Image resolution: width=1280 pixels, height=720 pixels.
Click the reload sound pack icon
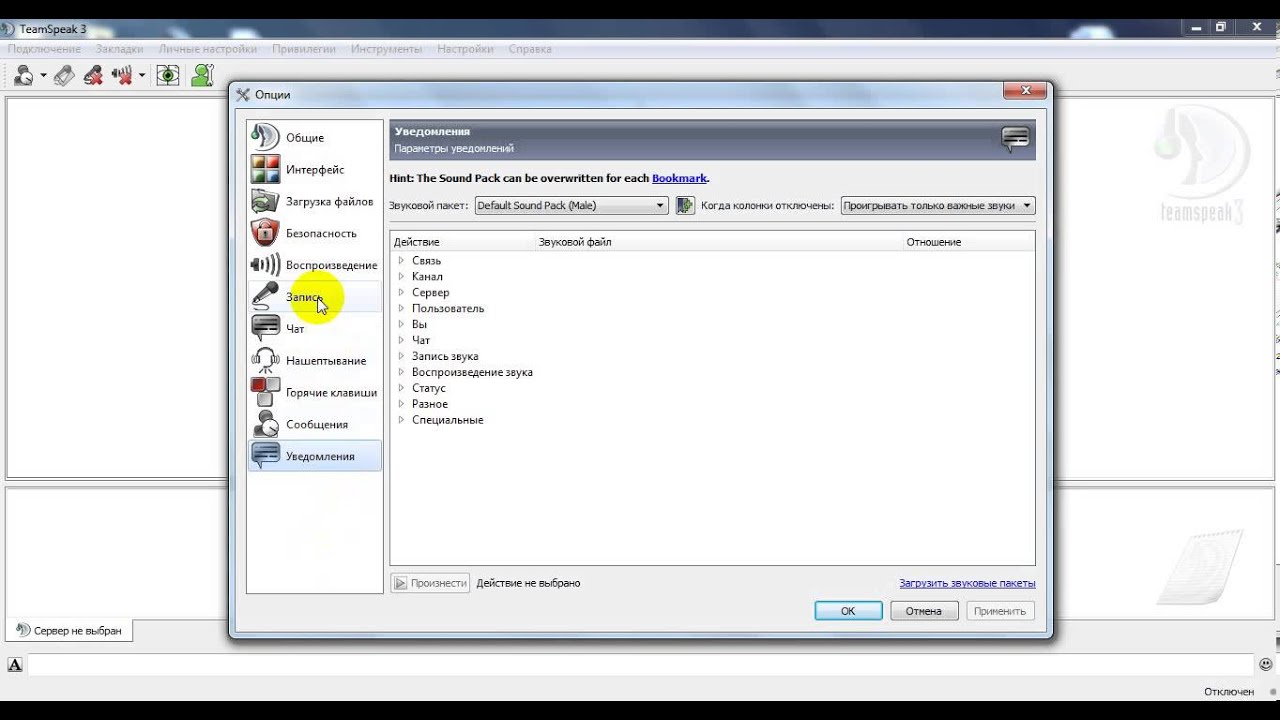685,205
